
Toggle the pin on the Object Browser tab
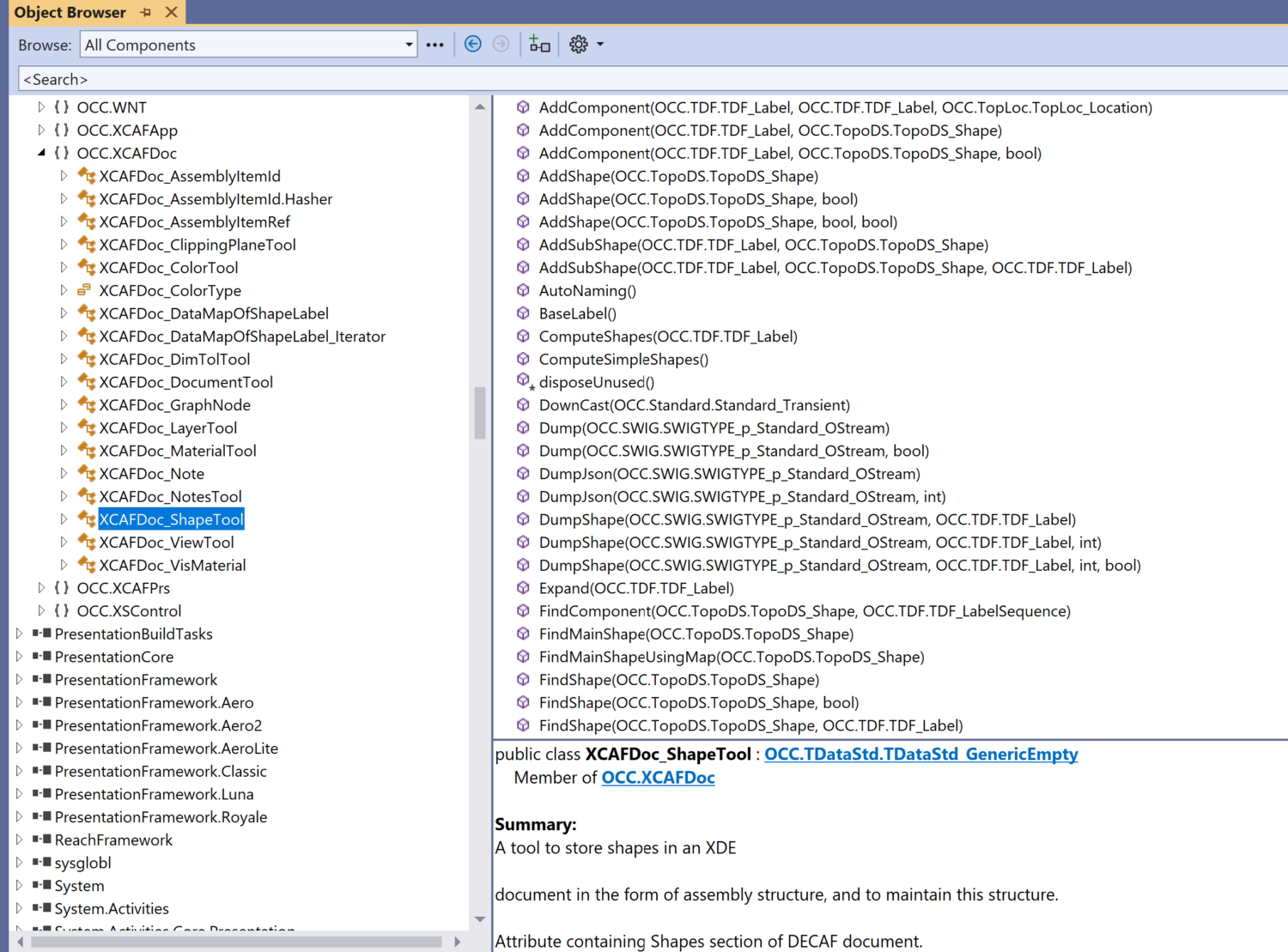tap(146, 12)
